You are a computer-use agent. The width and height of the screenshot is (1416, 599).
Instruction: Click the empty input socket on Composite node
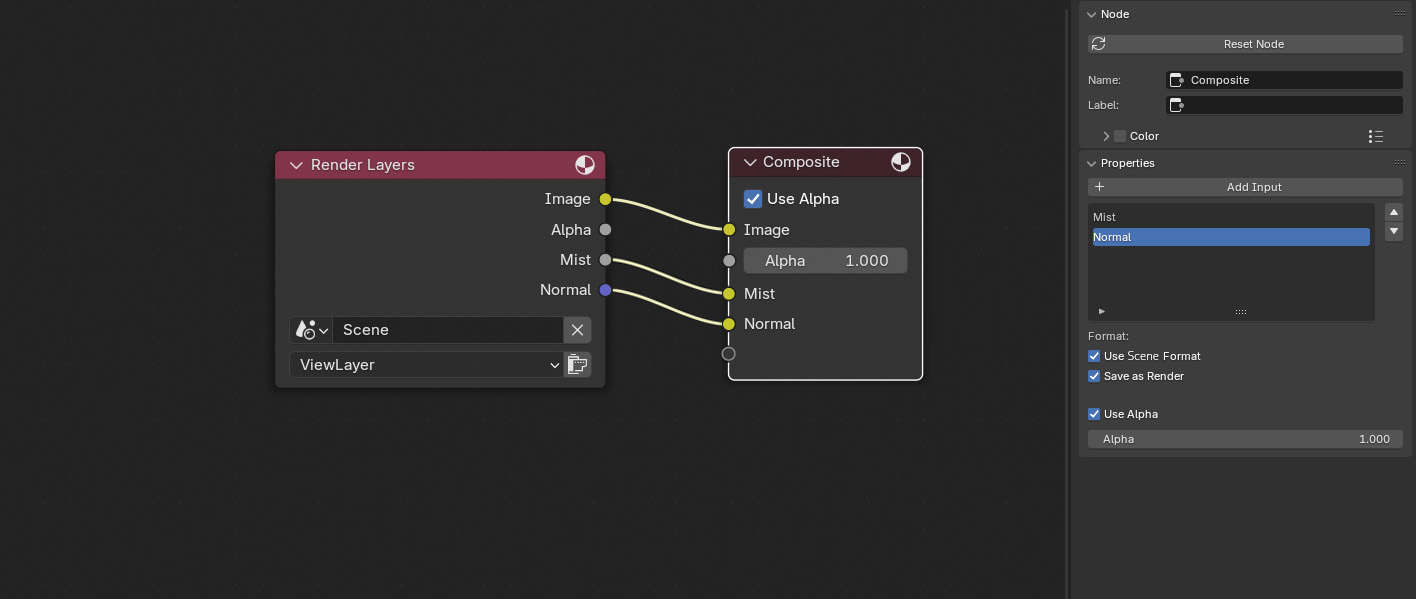[729, 354]
